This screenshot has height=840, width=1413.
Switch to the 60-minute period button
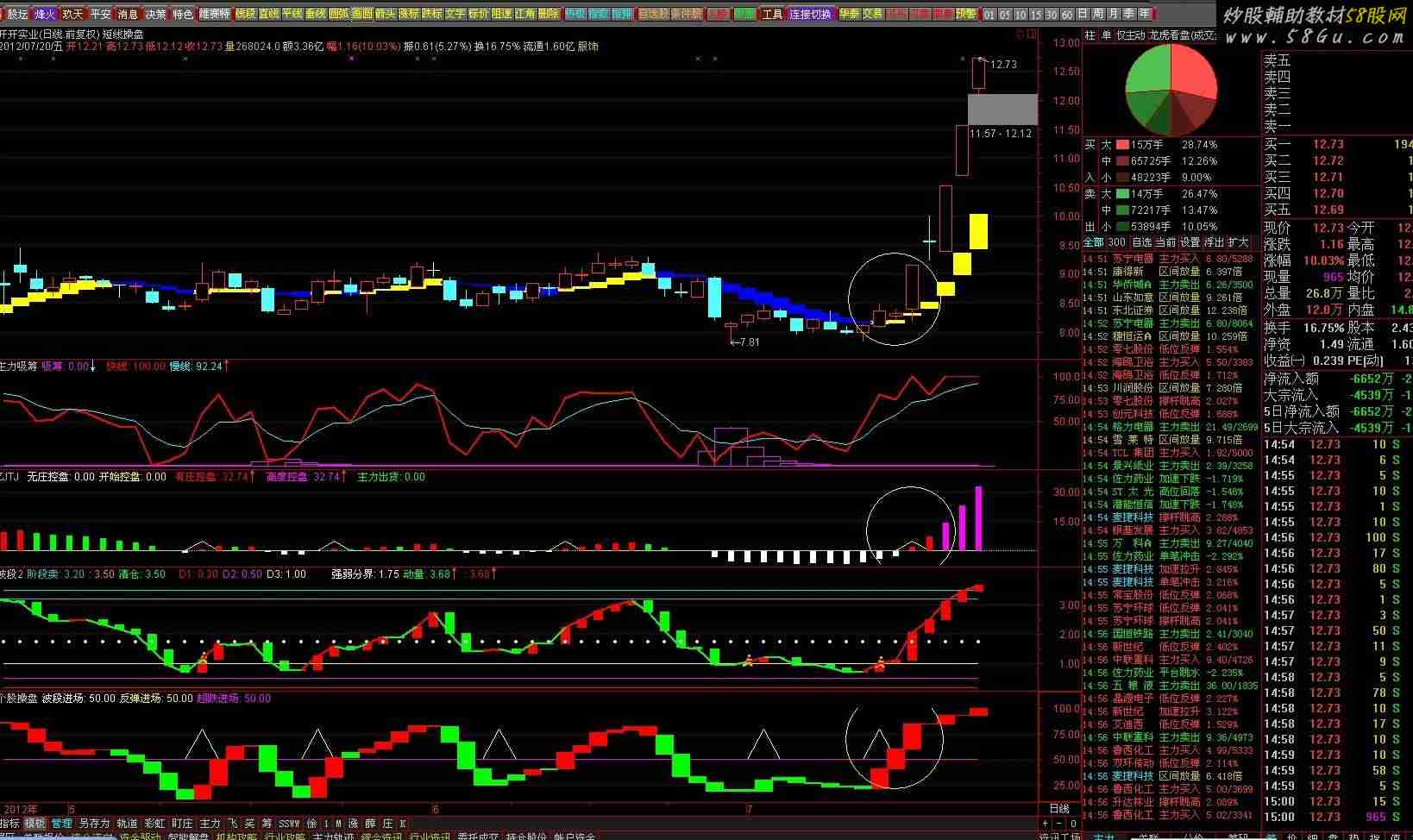coord(1067,14)
